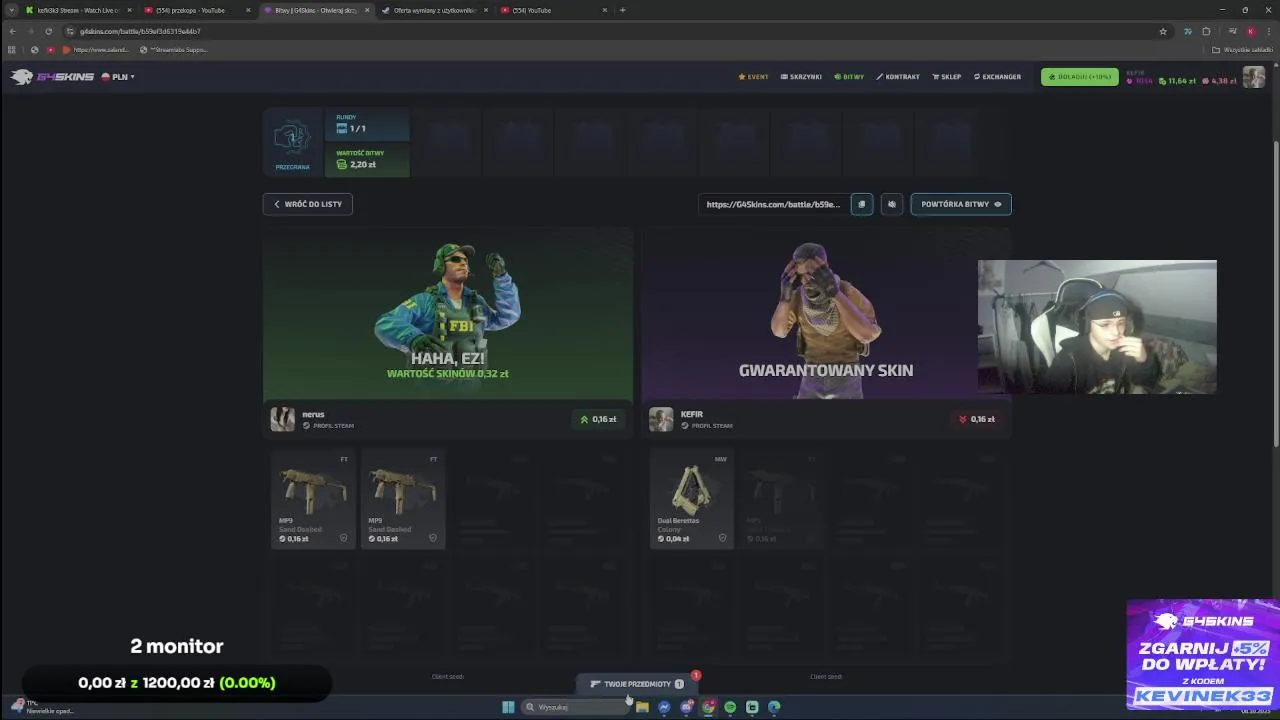Open the EVENT menu item

[753, 77]
